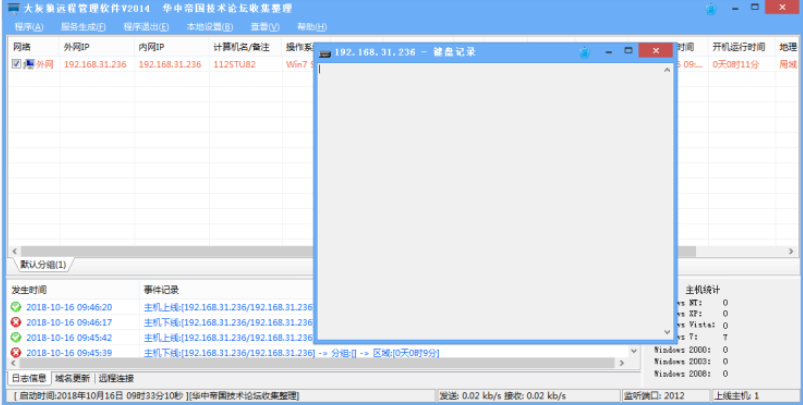Click the keyboard icon in the 键盘记录 window title
The height and width of the screenshot is (405, 803).
pos(325,52)
